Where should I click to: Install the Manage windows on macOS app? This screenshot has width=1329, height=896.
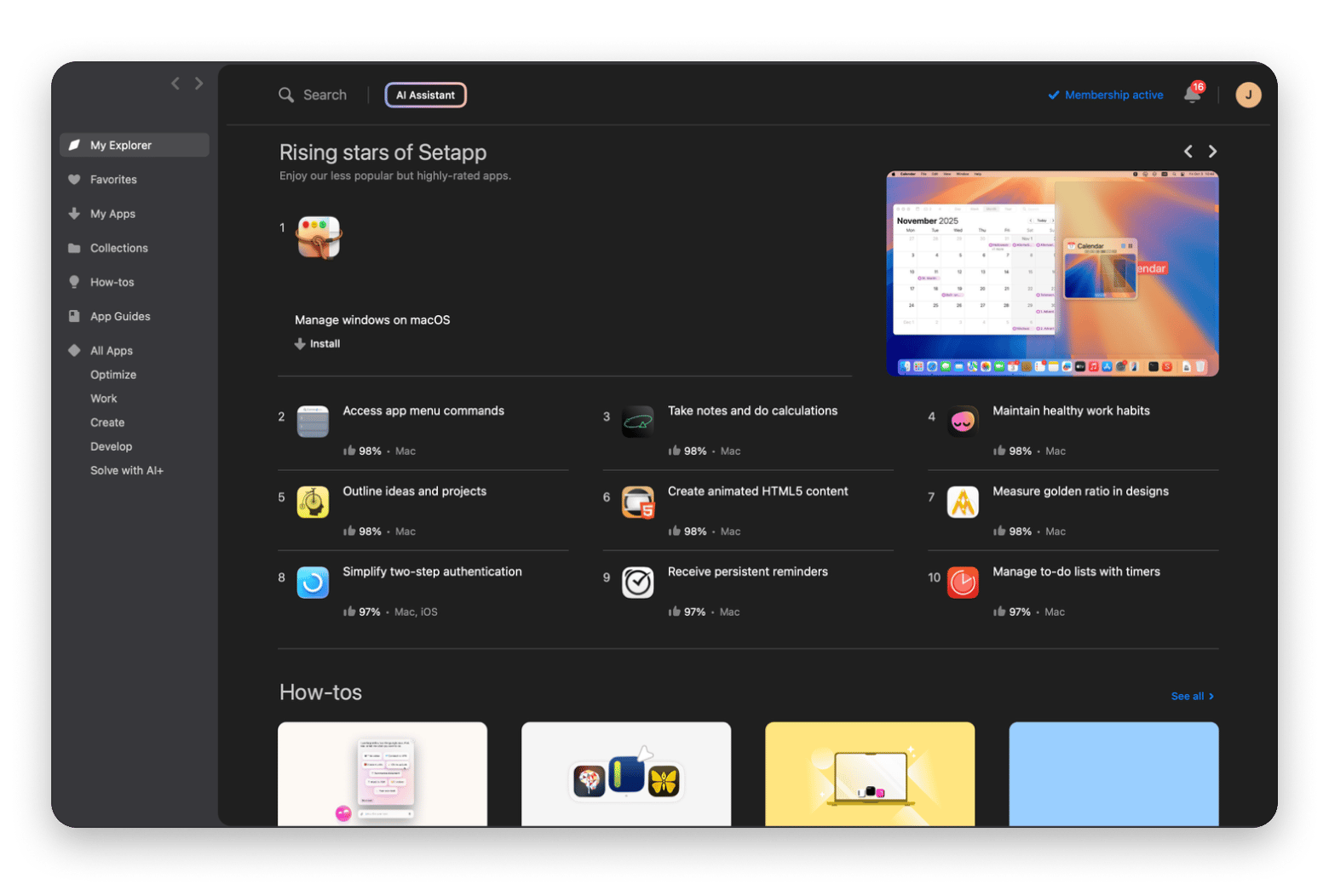[317, 344]
